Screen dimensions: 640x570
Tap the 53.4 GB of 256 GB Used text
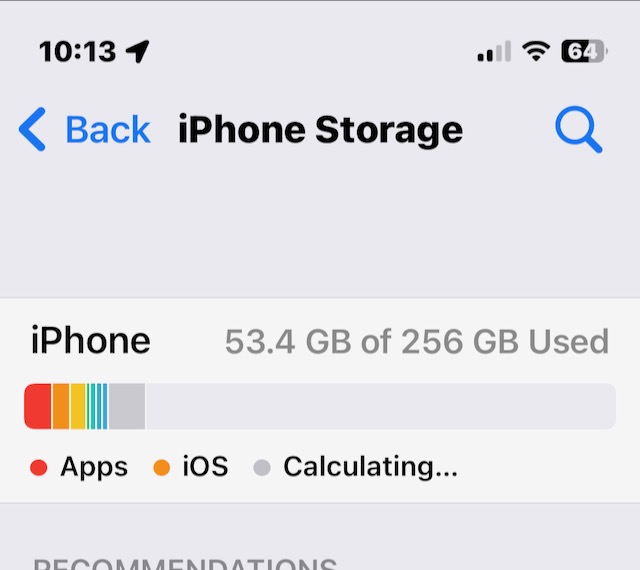click(417, 342)
